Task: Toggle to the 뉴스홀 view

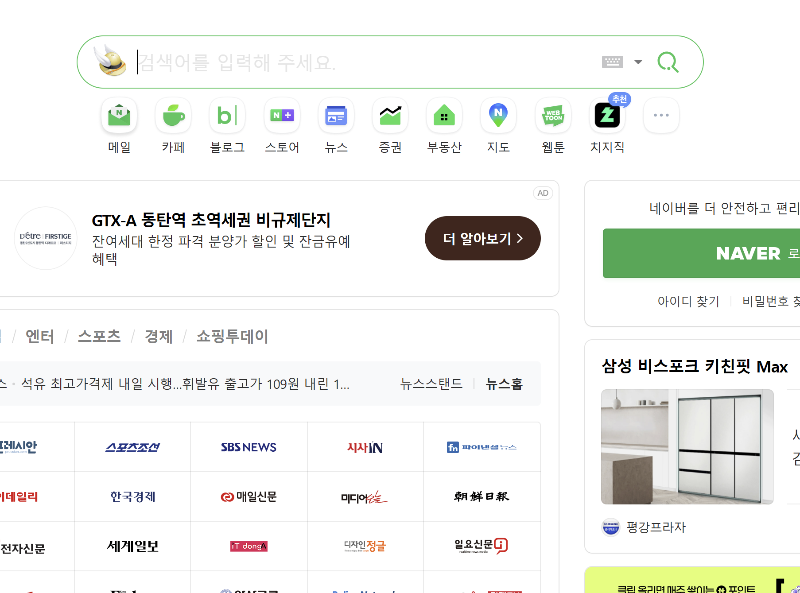Action: pos(505,384)
